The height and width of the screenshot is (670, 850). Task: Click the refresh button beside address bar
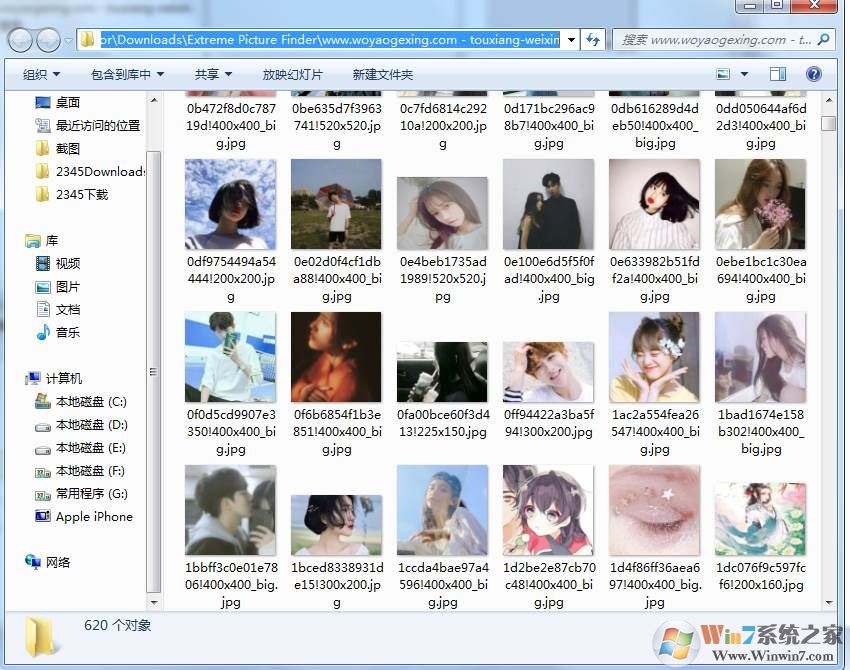coord(593,40)
